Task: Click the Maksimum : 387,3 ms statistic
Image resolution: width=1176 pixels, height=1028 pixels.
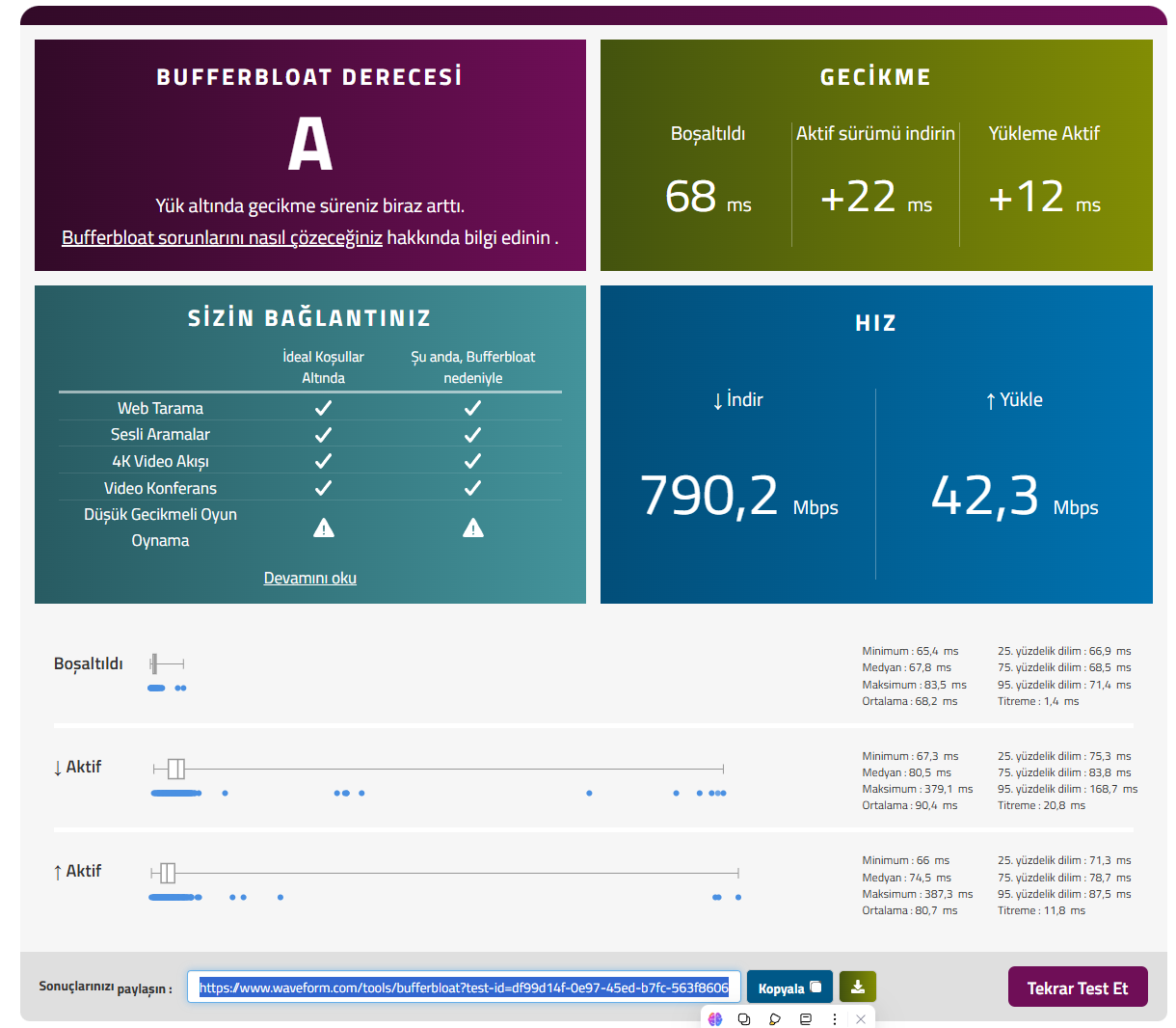Action: tap(918, 894)
